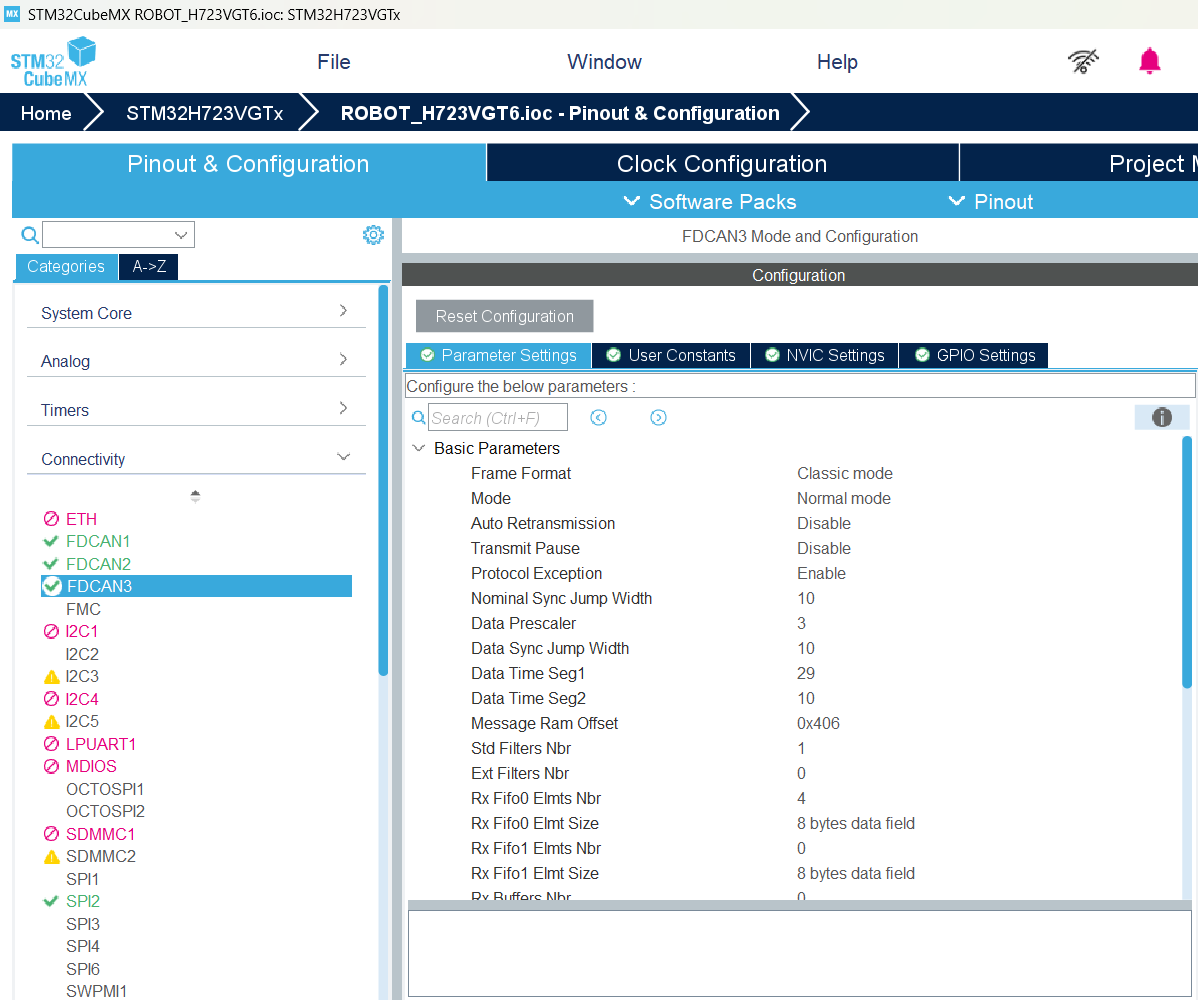Click the warning icon beside I2C3
This screenshot has height=1000, width=1198.
coord(51,677)
